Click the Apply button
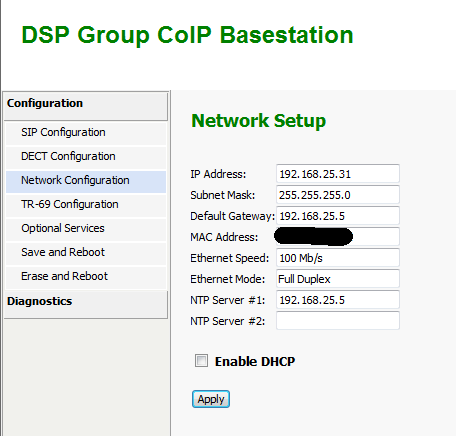The image size is (456, 436). coord(211,399)
